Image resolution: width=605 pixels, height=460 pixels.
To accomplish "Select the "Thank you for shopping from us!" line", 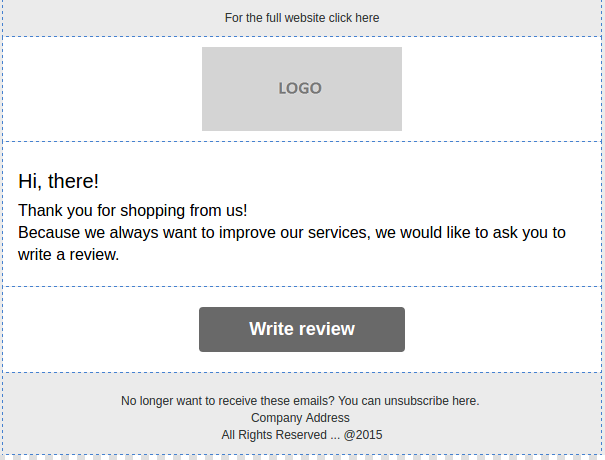I will (x=132, y=211).
